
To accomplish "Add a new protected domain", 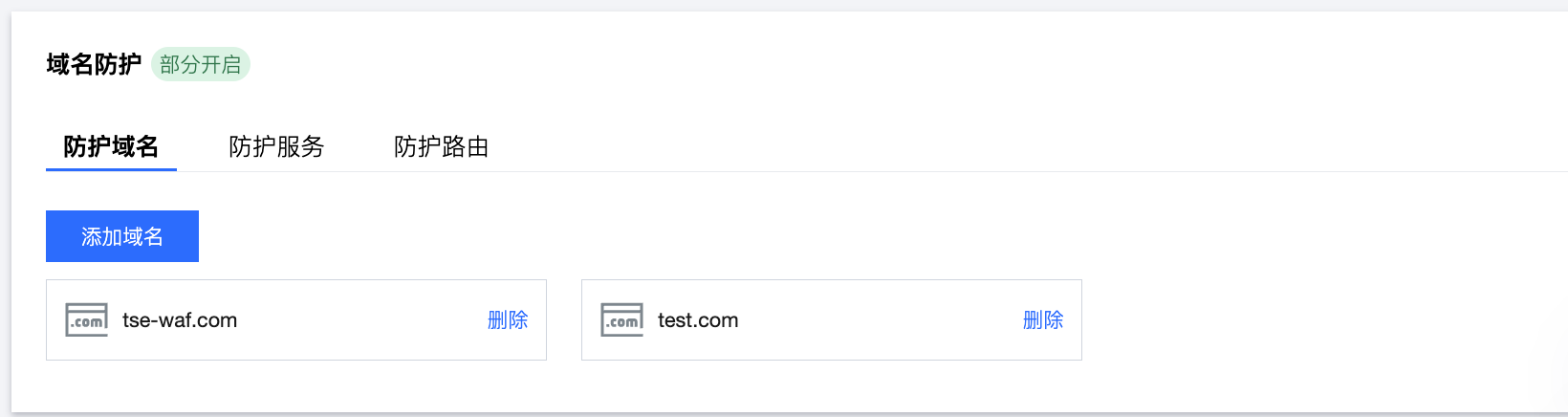I will pos(122,236).
